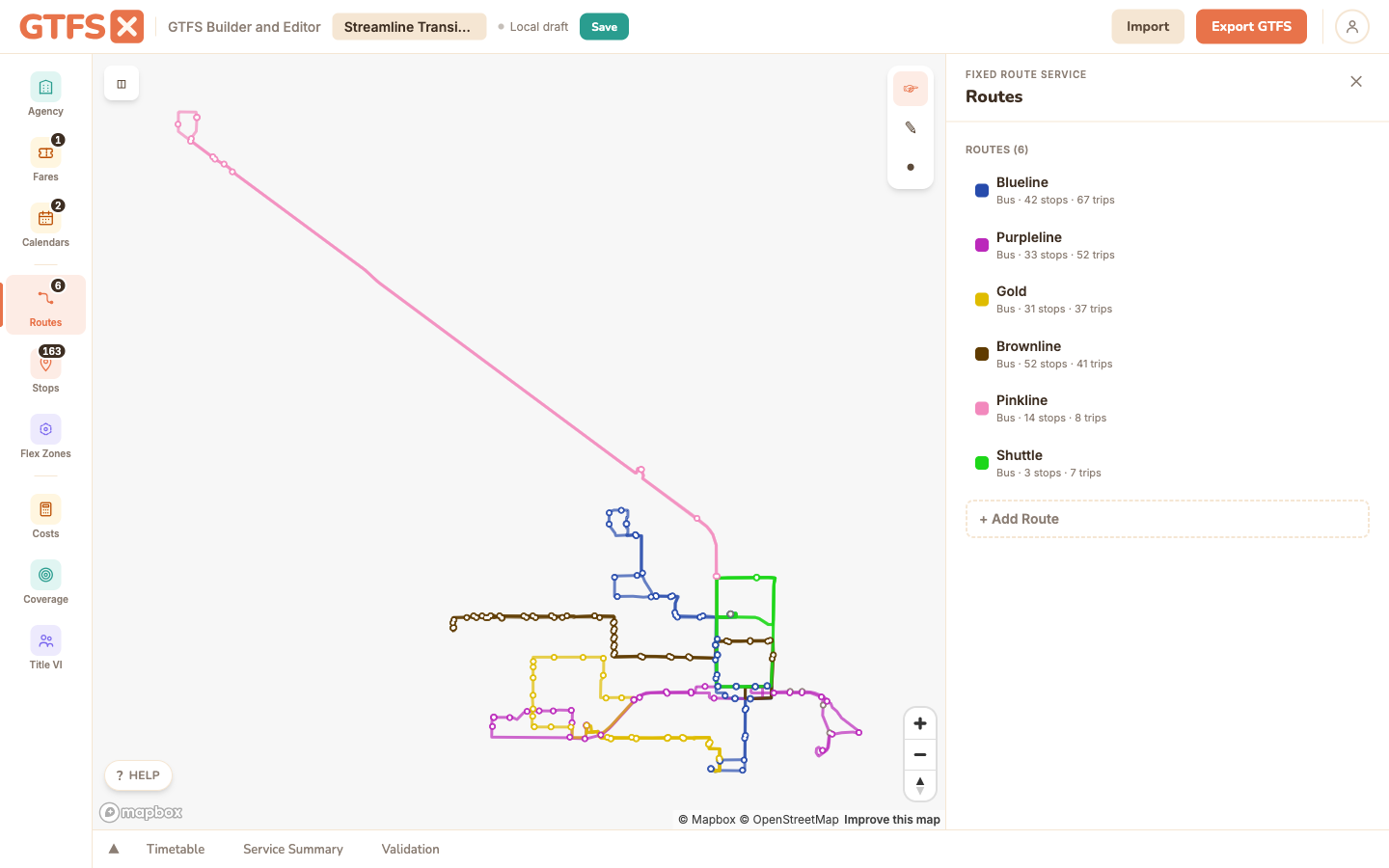Open the Validation tab
Screen dimensions: 1389x868
pyautogui.click(x=410, y=849)
